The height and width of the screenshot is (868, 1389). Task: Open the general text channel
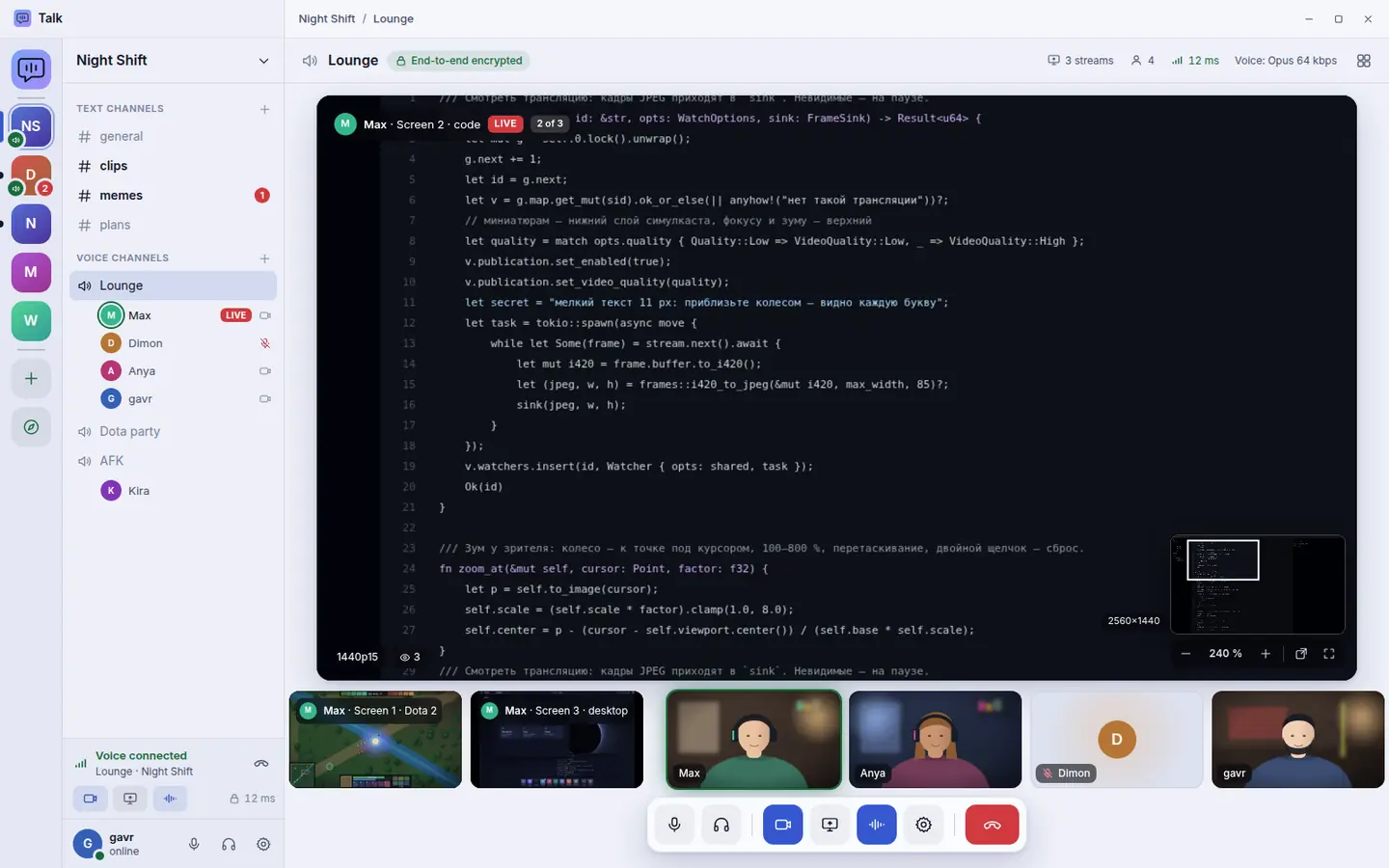(174, 137)
